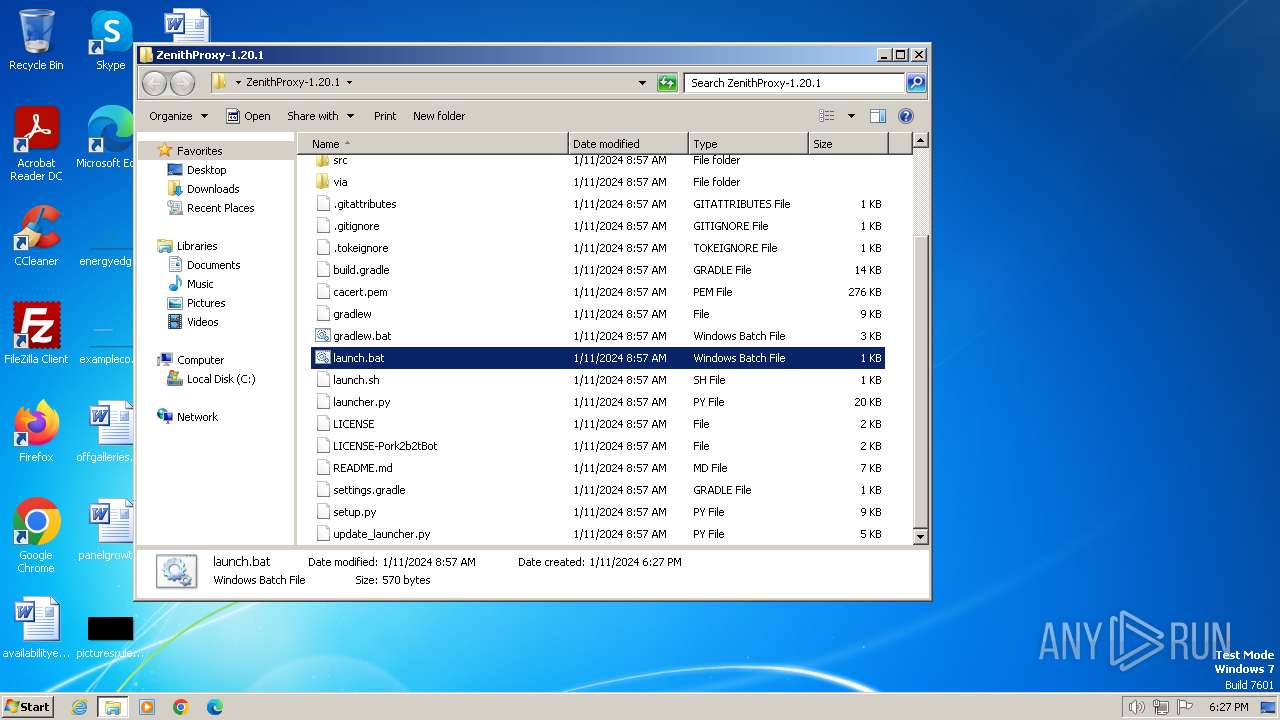Open Internet Explorer from taskbar
Viewport: 1280px width, 720px height.
coord(80,707)
